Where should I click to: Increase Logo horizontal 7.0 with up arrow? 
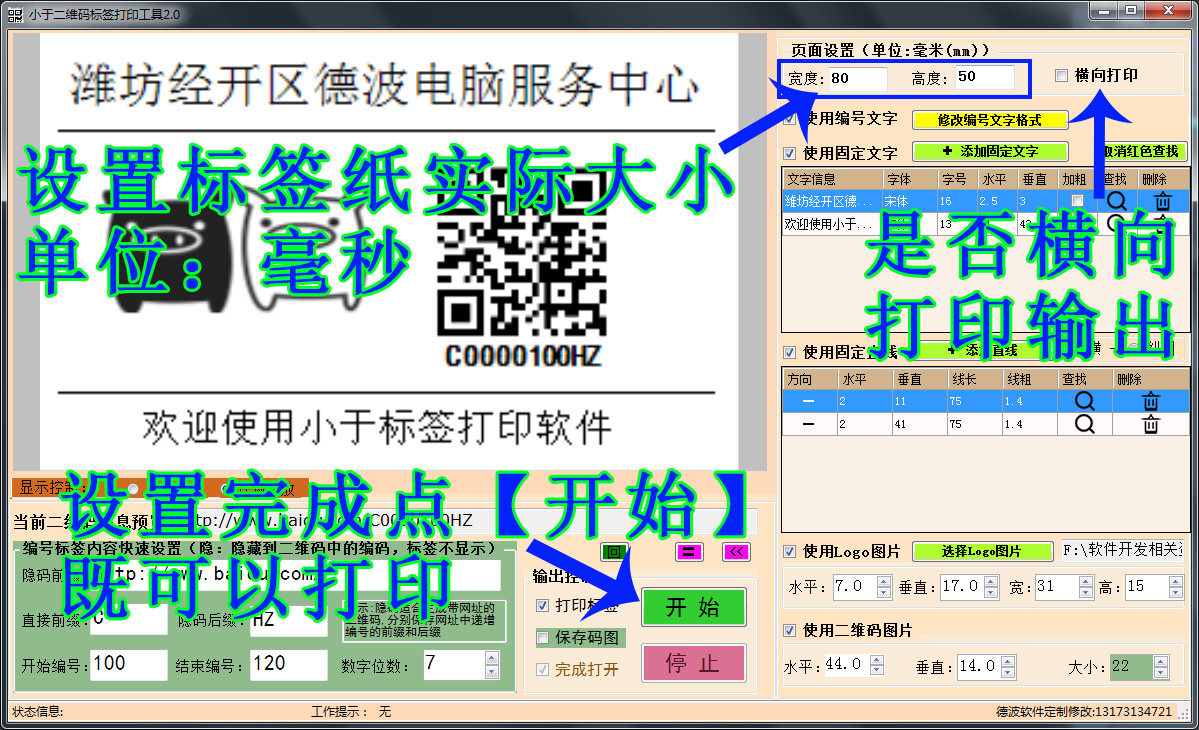[x=884, y=582]
